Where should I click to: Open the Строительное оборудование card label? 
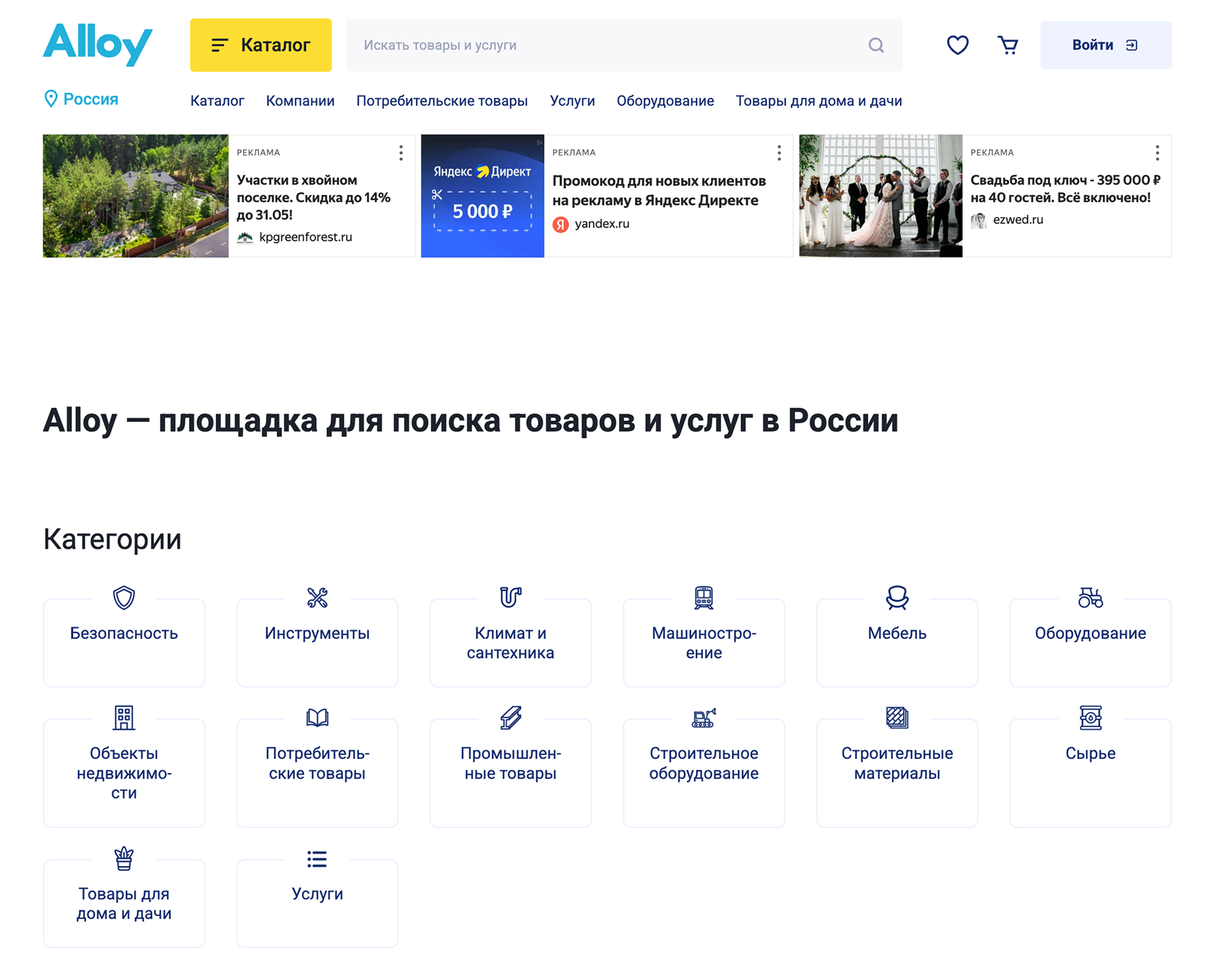[x=704, y=763]
